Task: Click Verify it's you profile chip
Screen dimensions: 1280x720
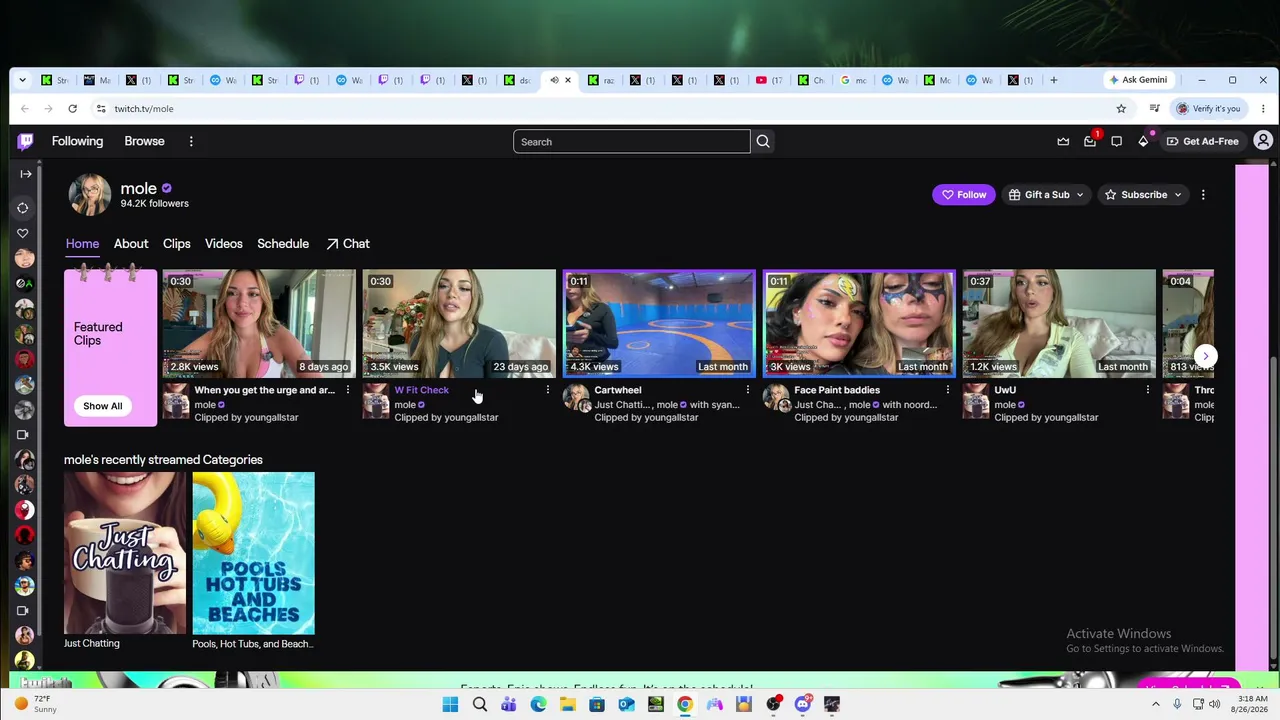Action: pyautogui.click(x=1208, y=108)
